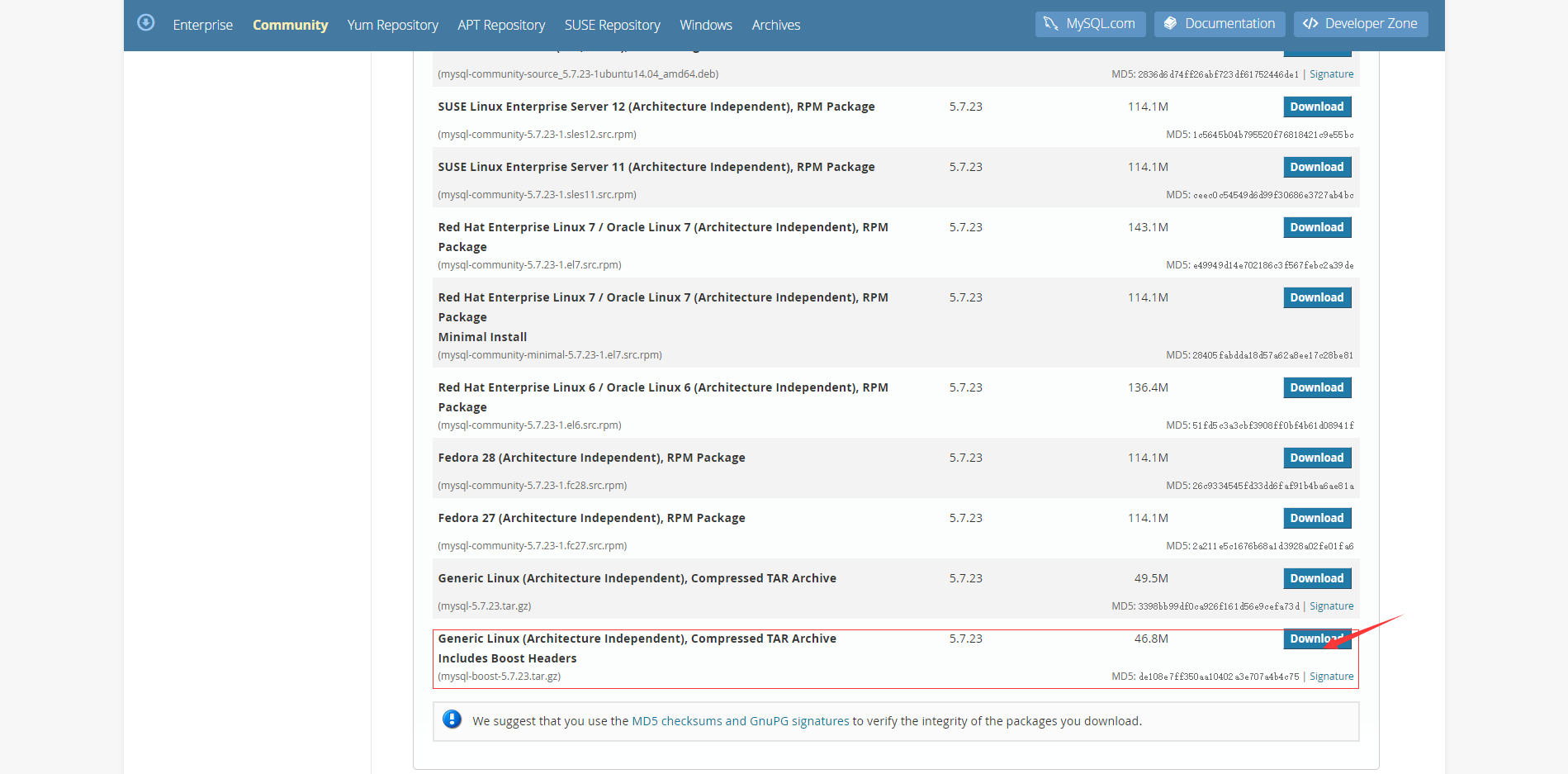Open the Enterprise menu item
This screenshot has width=1568, height=774.
coord(202,25)
